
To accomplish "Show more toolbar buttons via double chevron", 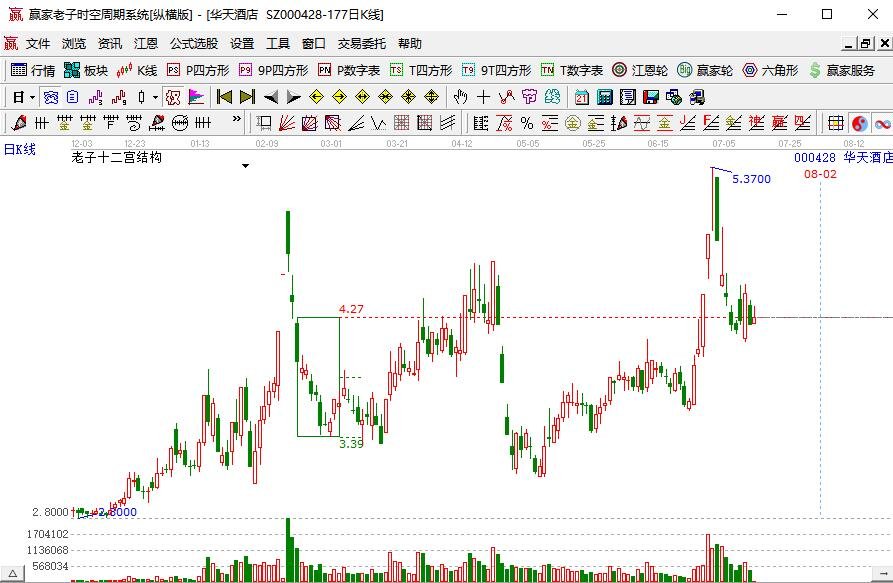I will pyautogui.click(x=237, y=120).
